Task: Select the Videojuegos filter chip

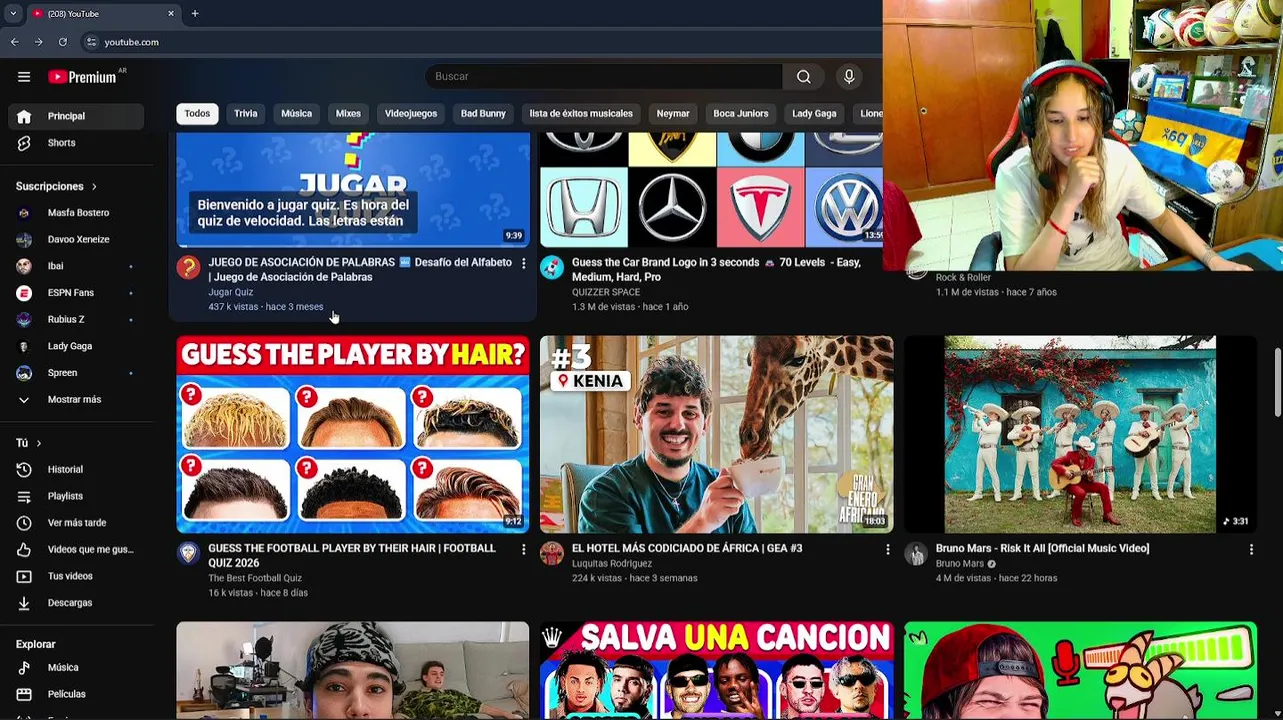Action: pyautogui.click(x=411, y=113)
